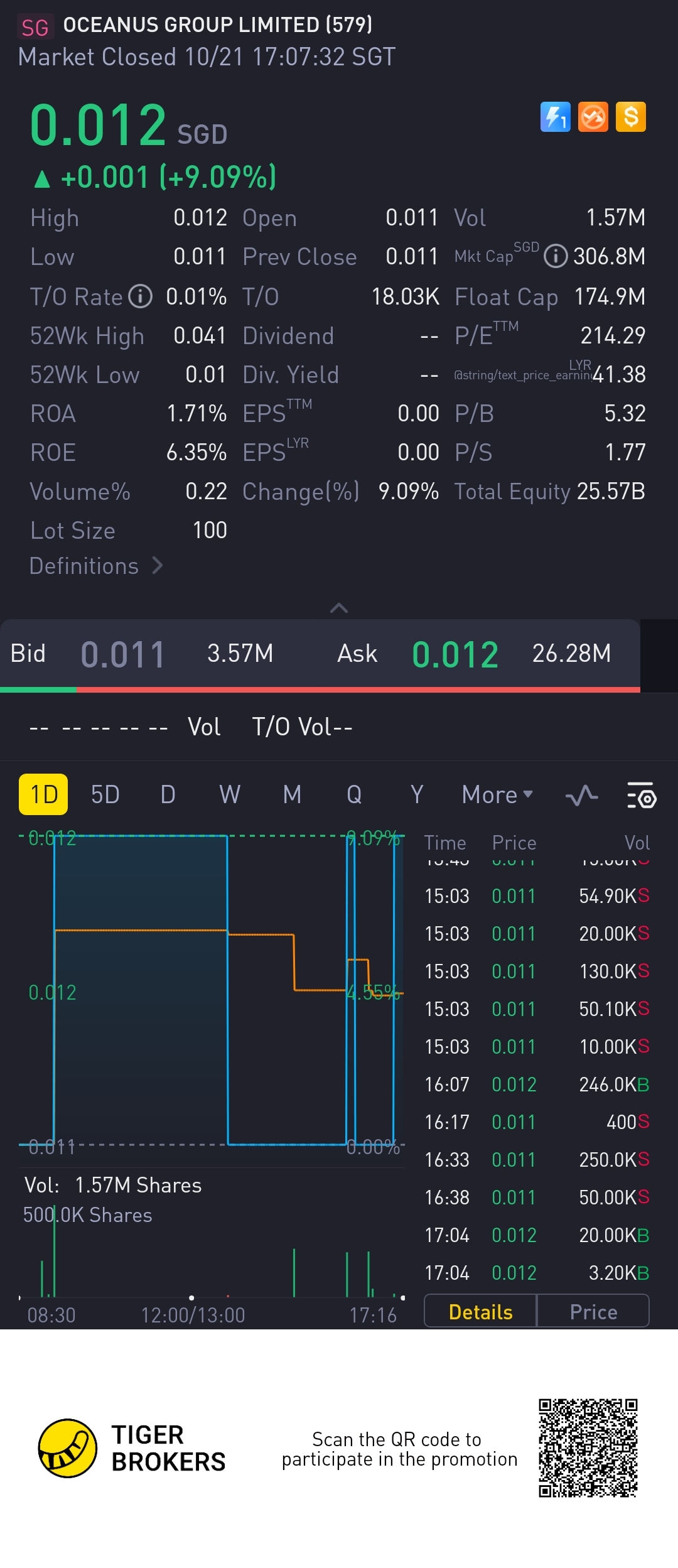Open the chart indicator waveform icon

point(581,795)
